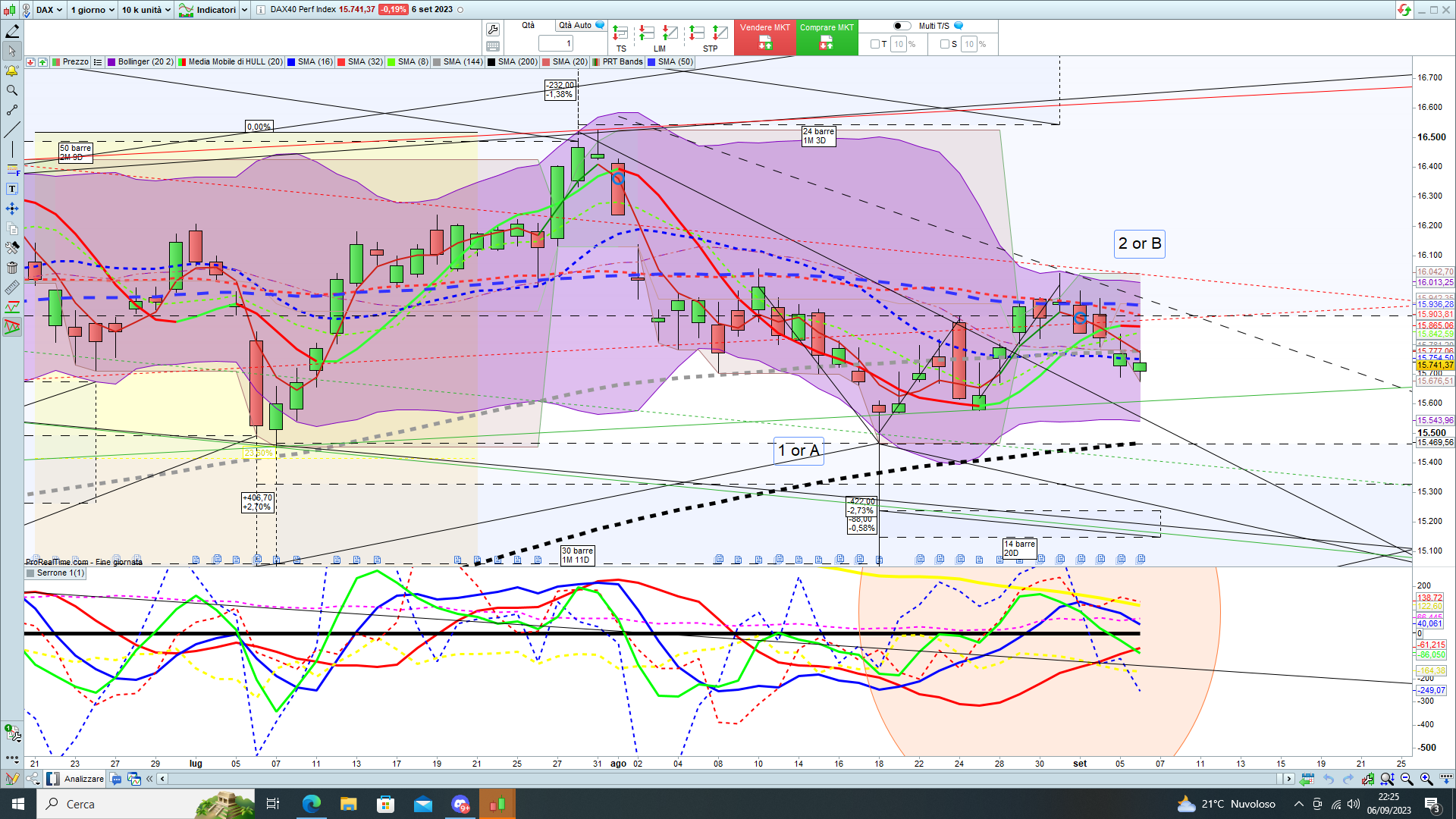Select the magnifier zoom tool
The image size is (1456, 819).
[12, 90]
